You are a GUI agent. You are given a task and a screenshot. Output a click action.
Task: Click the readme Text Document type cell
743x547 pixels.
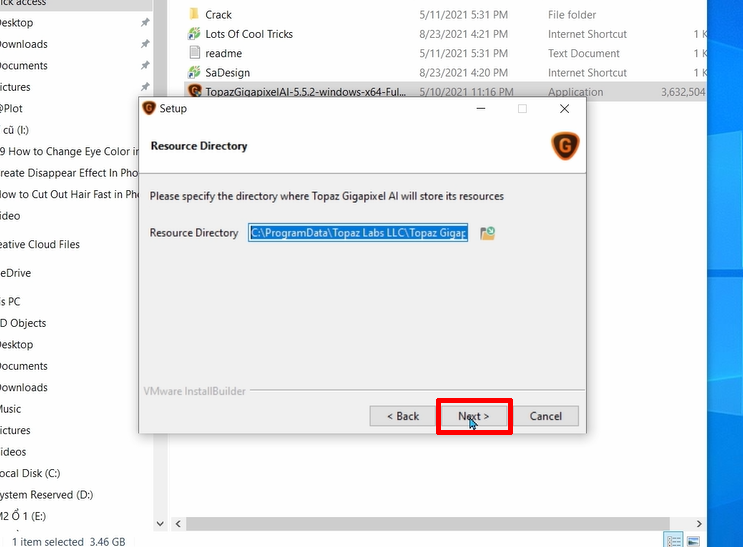(x=584, y=53)
